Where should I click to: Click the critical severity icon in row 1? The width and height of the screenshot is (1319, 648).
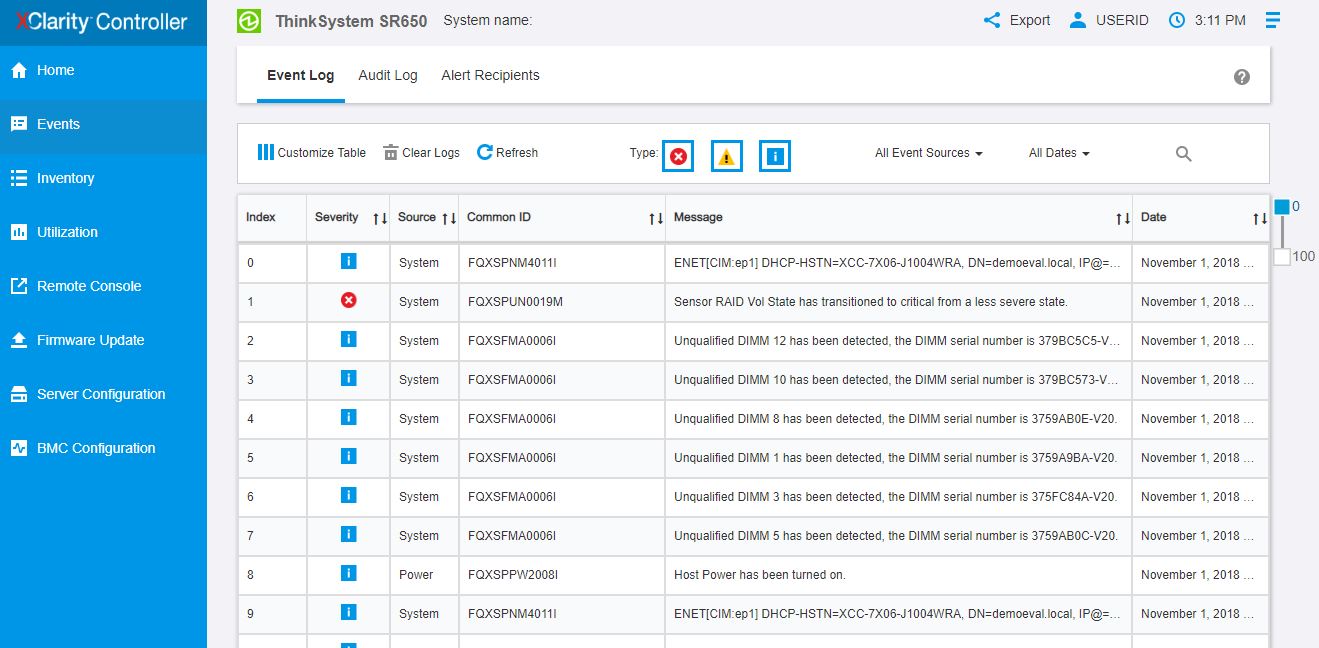click(x=348, y=300)
